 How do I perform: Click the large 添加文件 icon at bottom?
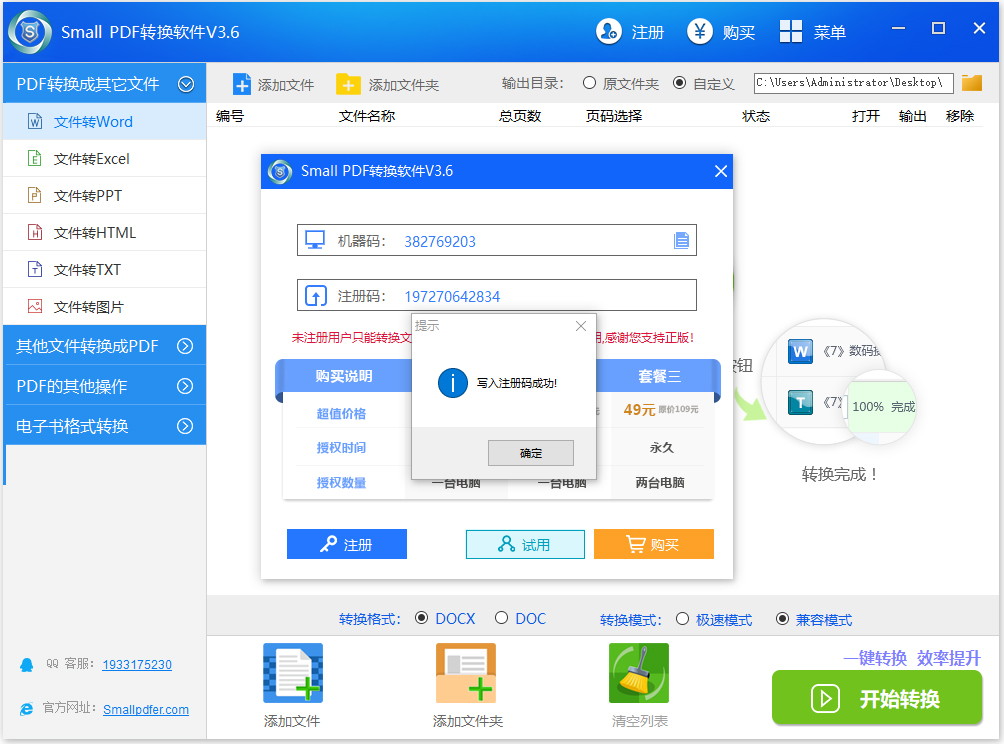click(x=293, y=673)
